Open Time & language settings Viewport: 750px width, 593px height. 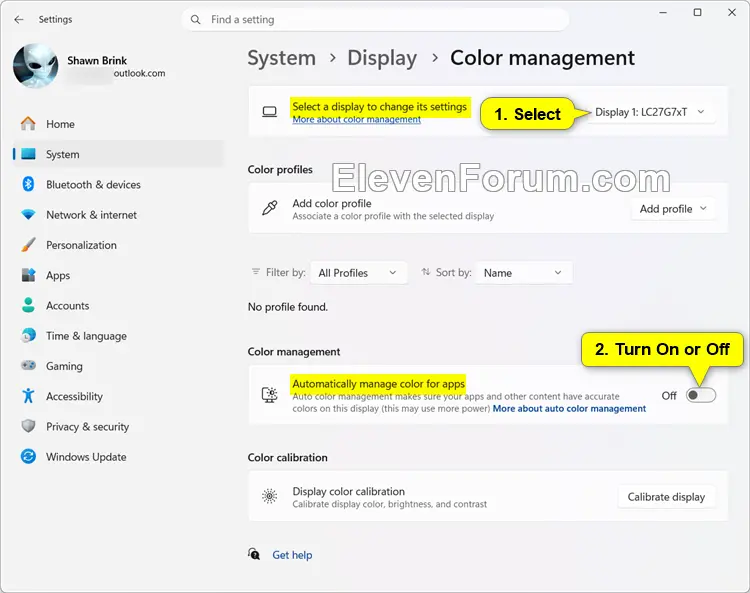pyautogui.click(x=118, y=335)
